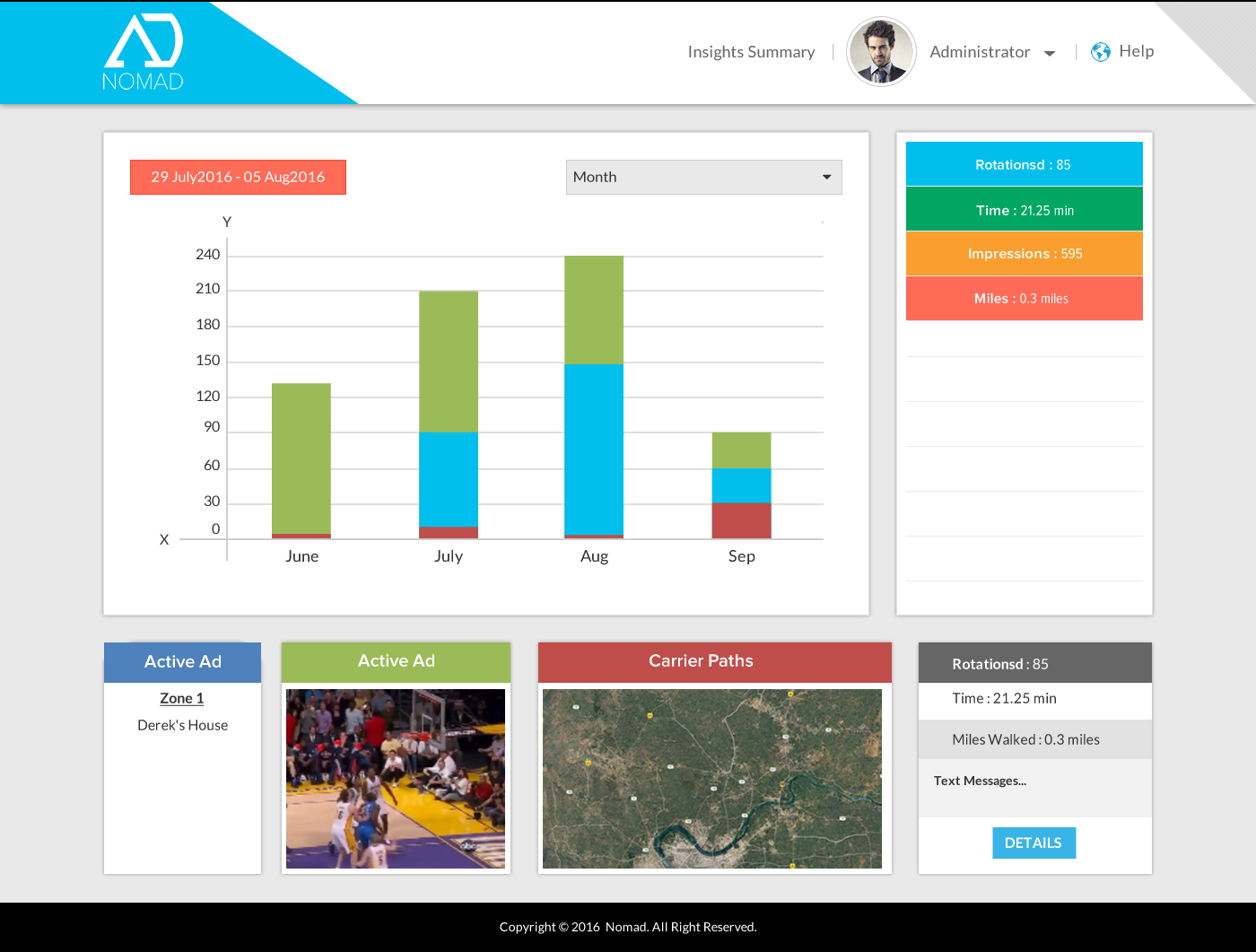Select the Carrier Paths header

tap(715, 661)
